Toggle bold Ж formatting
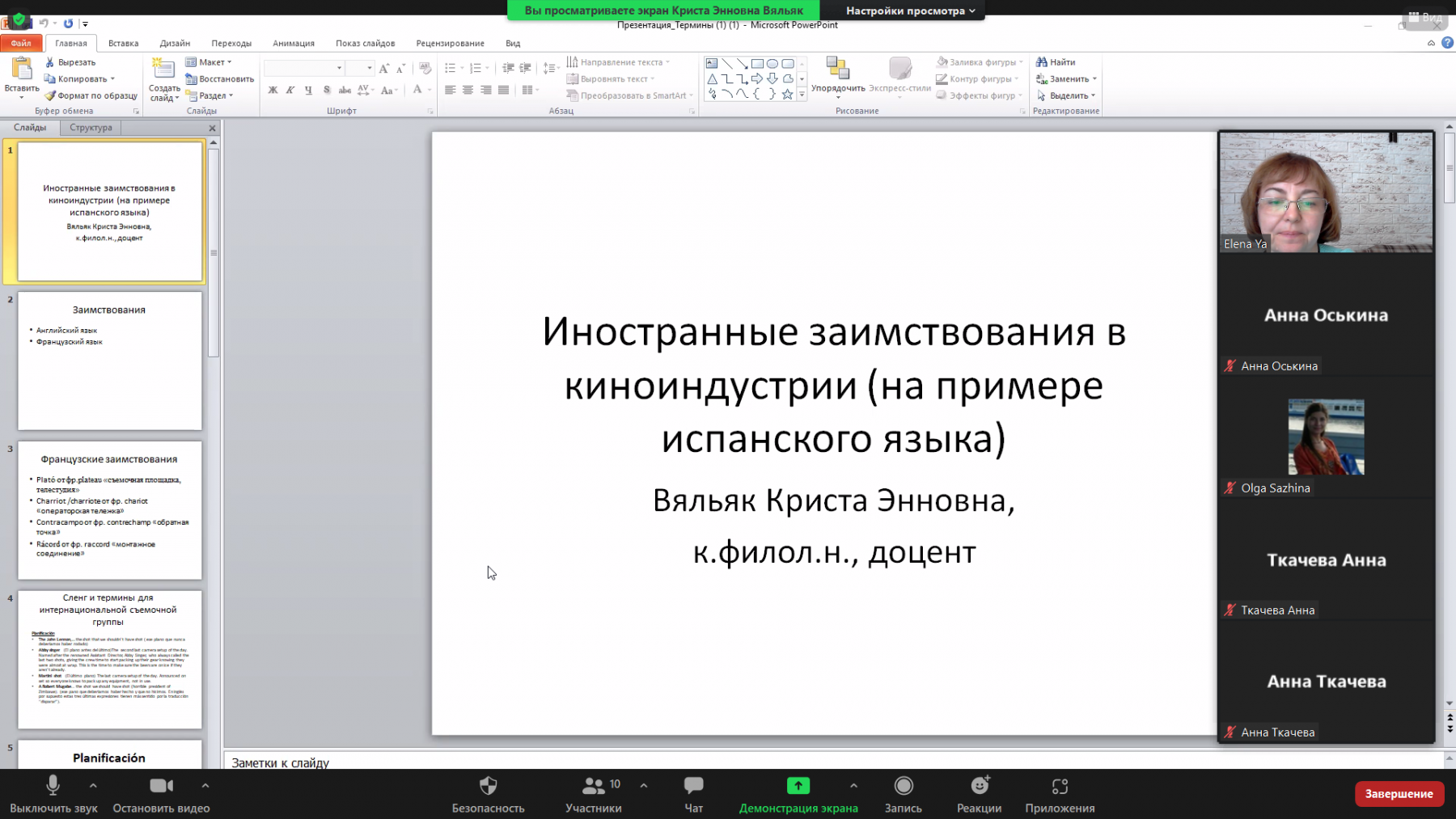 [x=273, y=90]
